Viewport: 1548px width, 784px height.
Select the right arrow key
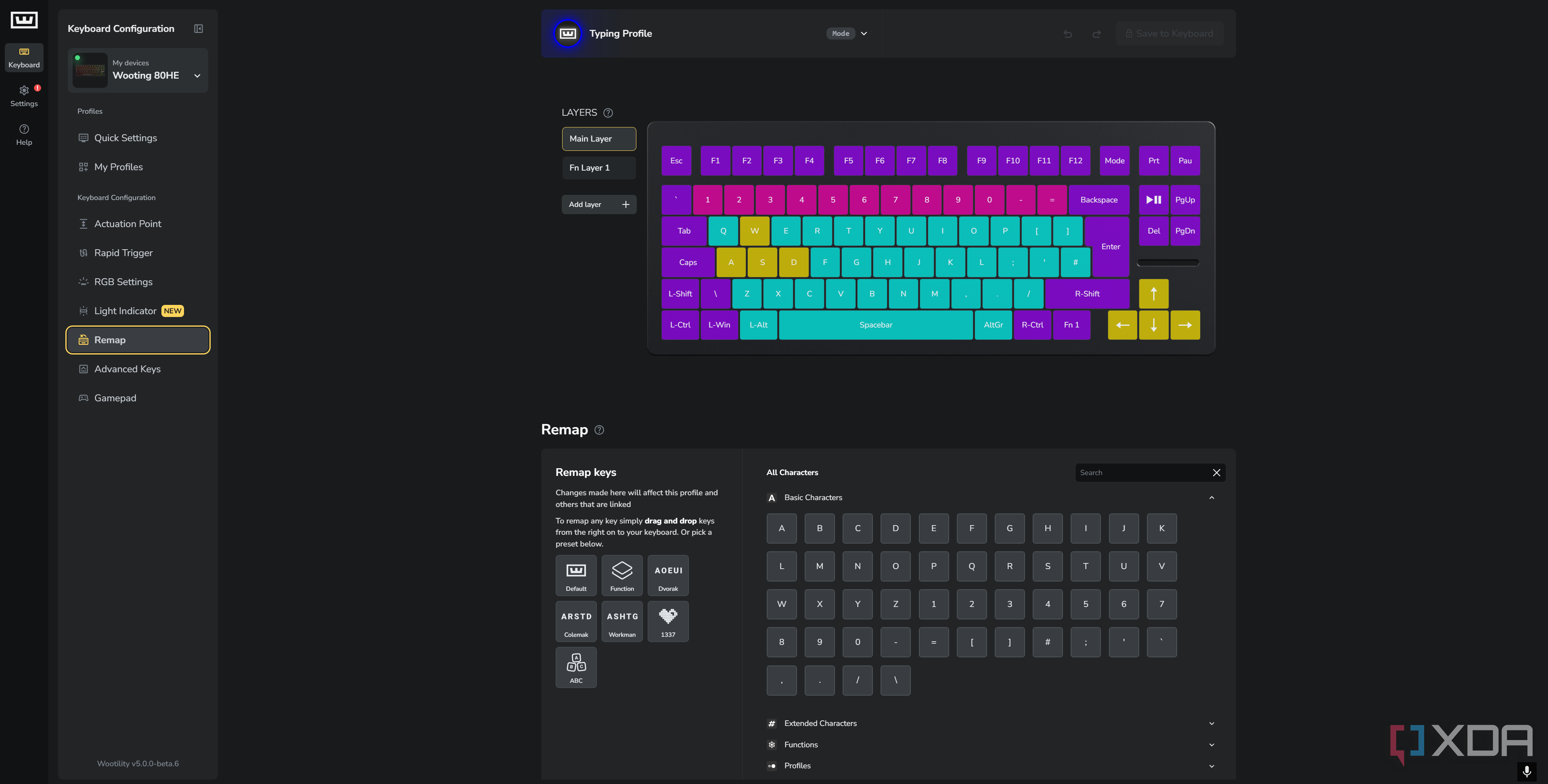(1184, 325)
